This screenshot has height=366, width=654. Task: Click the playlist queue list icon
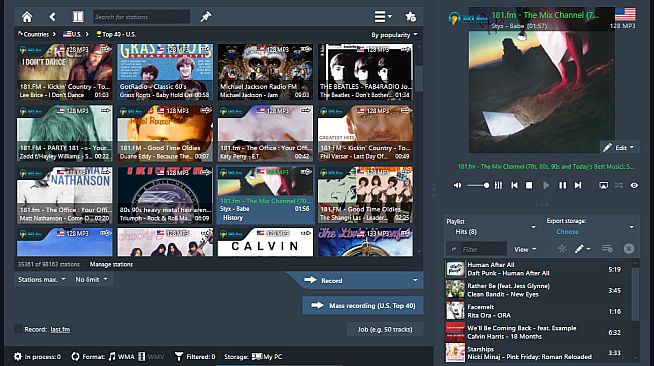pyautogui.click(x=607, y=249)
